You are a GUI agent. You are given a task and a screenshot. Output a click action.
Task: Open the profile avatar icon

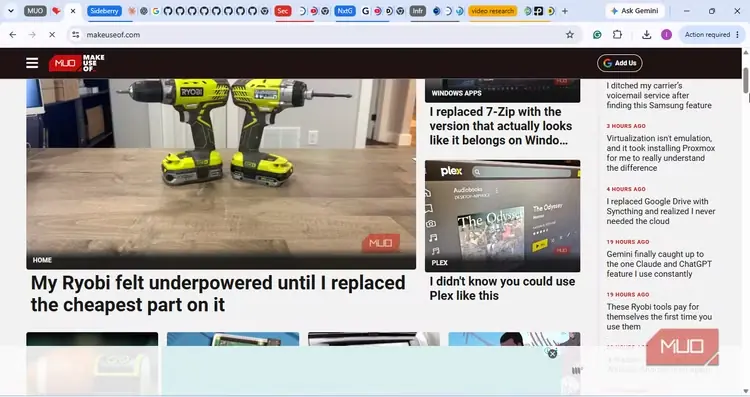click(666, 34)
